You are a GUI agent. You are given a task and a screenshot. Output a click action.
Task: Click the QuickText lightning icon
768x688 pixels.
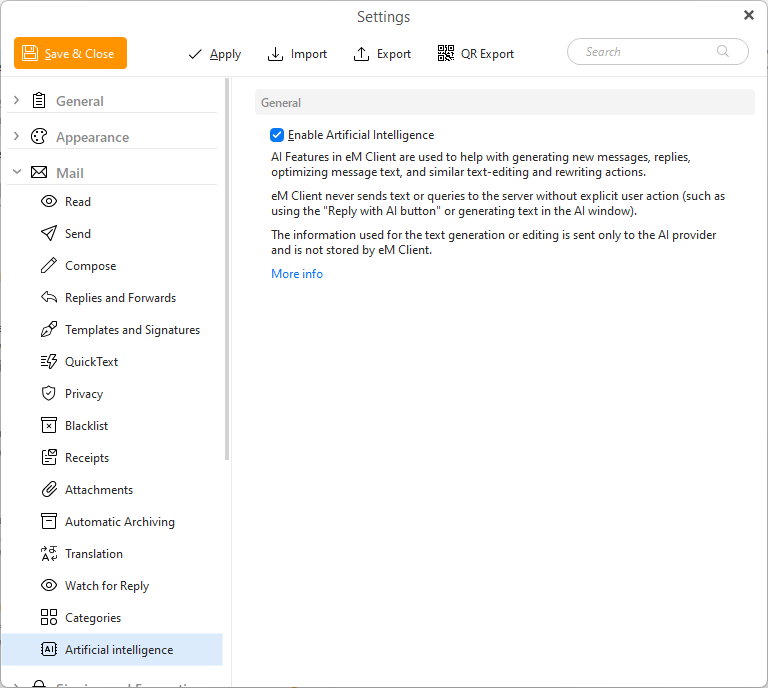48,362
